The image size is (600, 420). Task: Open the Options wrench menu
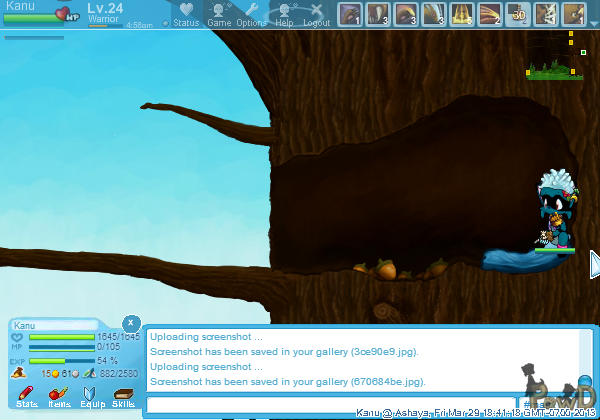click(x=251, y=15)
